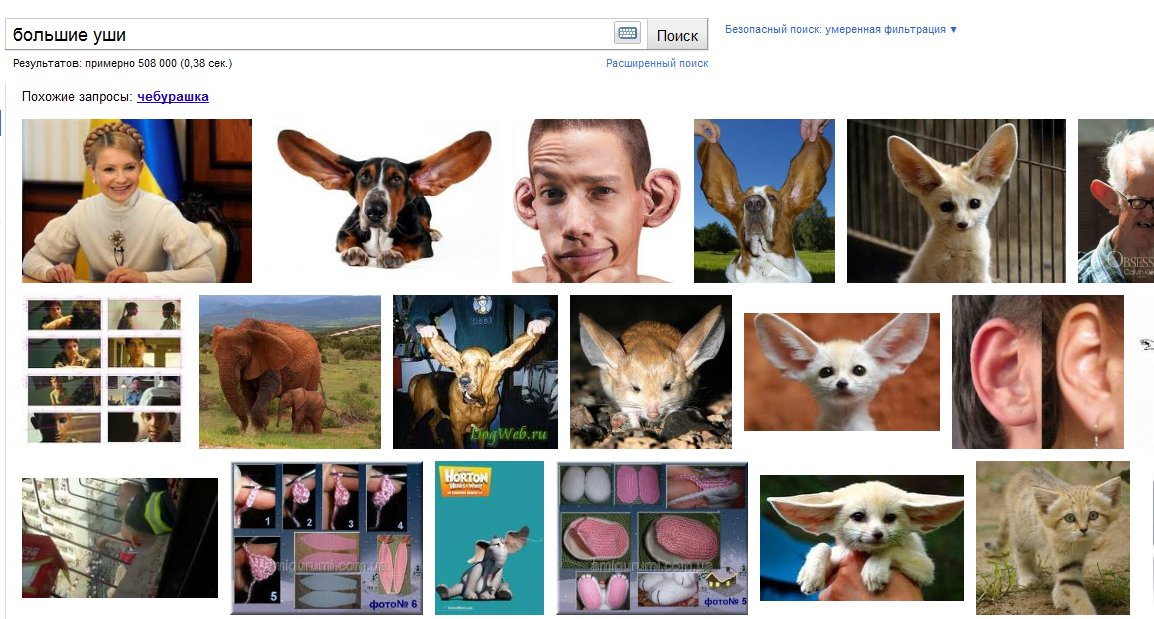1154x619 pixels.
Task: Open the long-eared jerboa rodent image
Action: [650, 371]
